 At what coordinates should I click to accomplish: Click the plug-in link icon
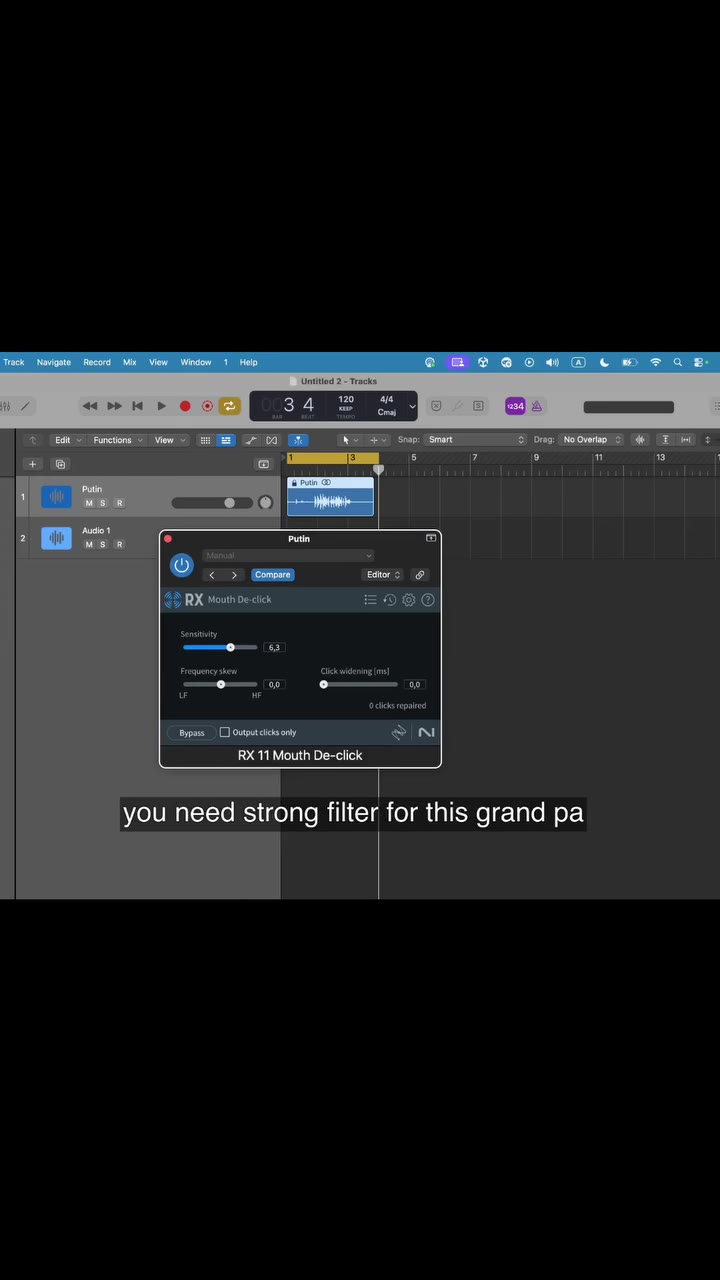click(420, 575)
